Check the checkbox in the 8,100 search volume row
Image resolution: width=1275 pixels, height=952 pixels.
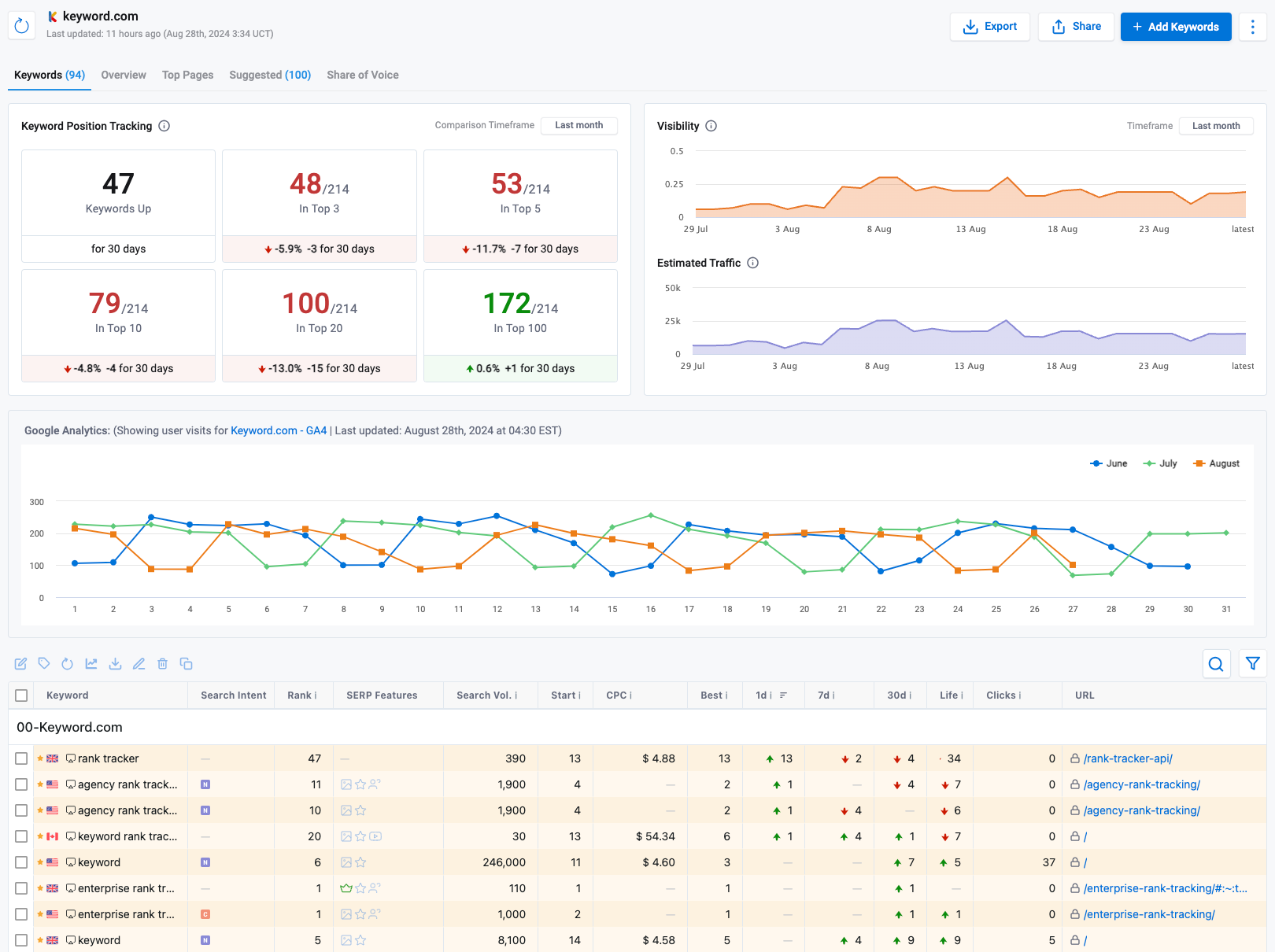[x=21, y=940]
